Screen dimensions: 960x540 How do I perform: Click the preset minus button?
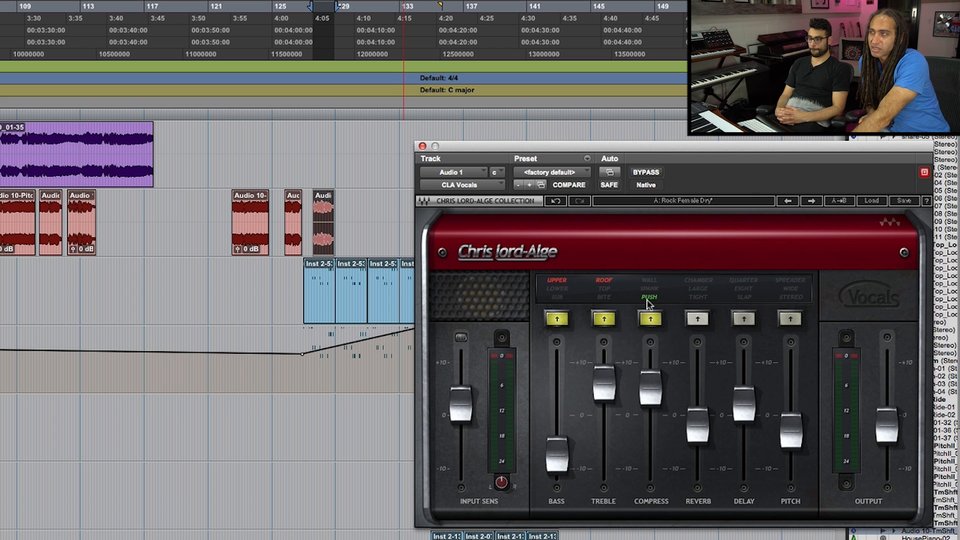pos(519,185)
